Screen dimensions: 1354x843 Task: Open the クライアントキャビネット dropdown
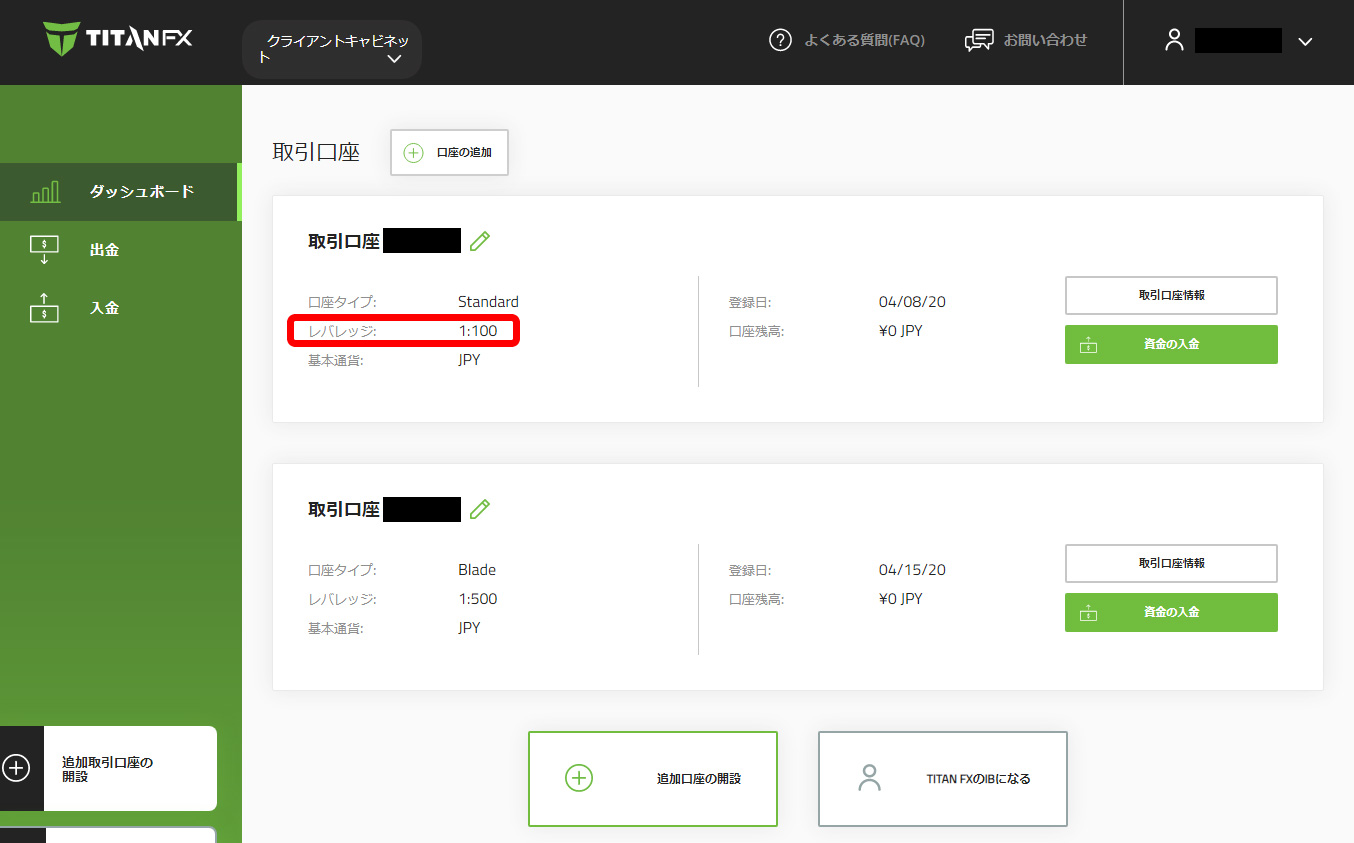tap(332, 49)
